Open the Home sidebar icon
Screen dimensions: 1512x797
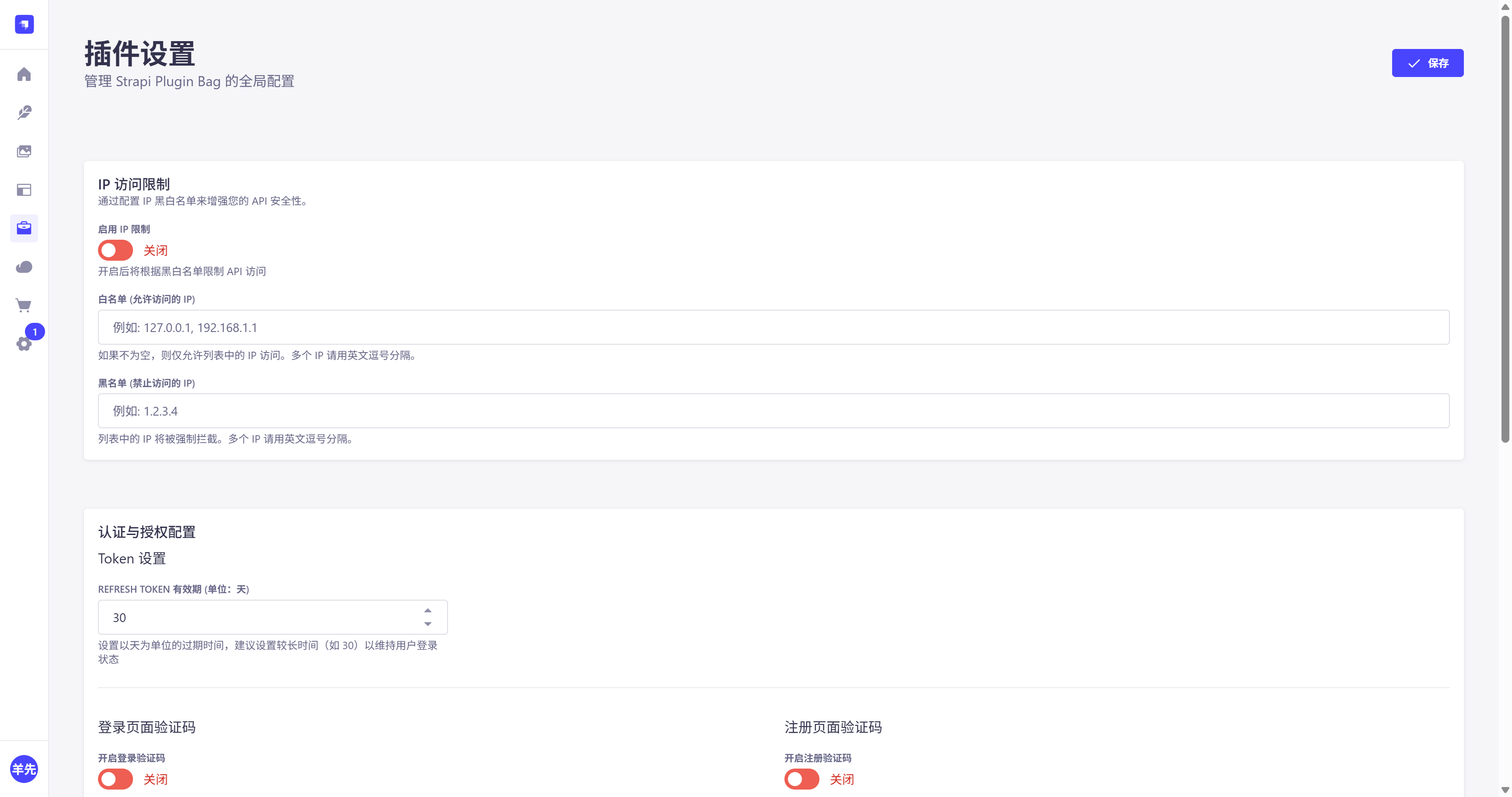tap(24, 74)
